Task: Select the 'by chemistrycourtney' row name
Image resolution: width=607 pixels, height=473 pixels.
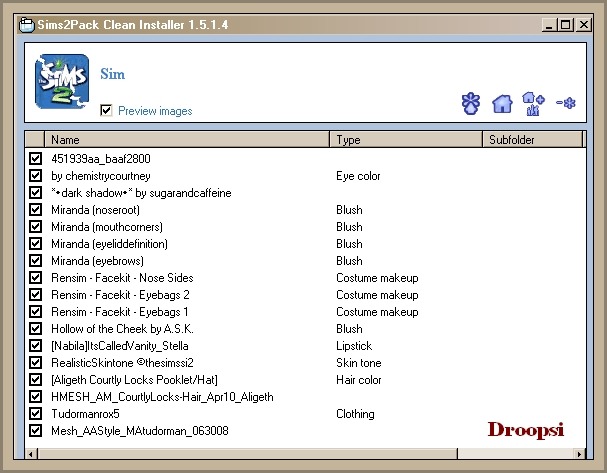Action: pyautogui.click(x=101, y=176)
